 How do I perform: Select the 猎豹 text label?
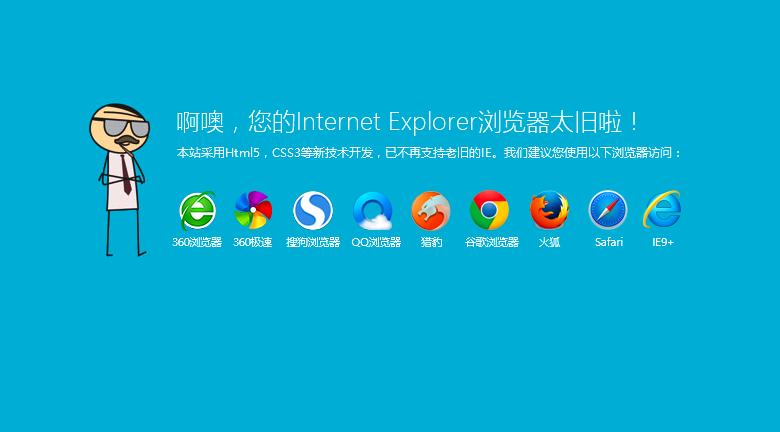(431, 242)
